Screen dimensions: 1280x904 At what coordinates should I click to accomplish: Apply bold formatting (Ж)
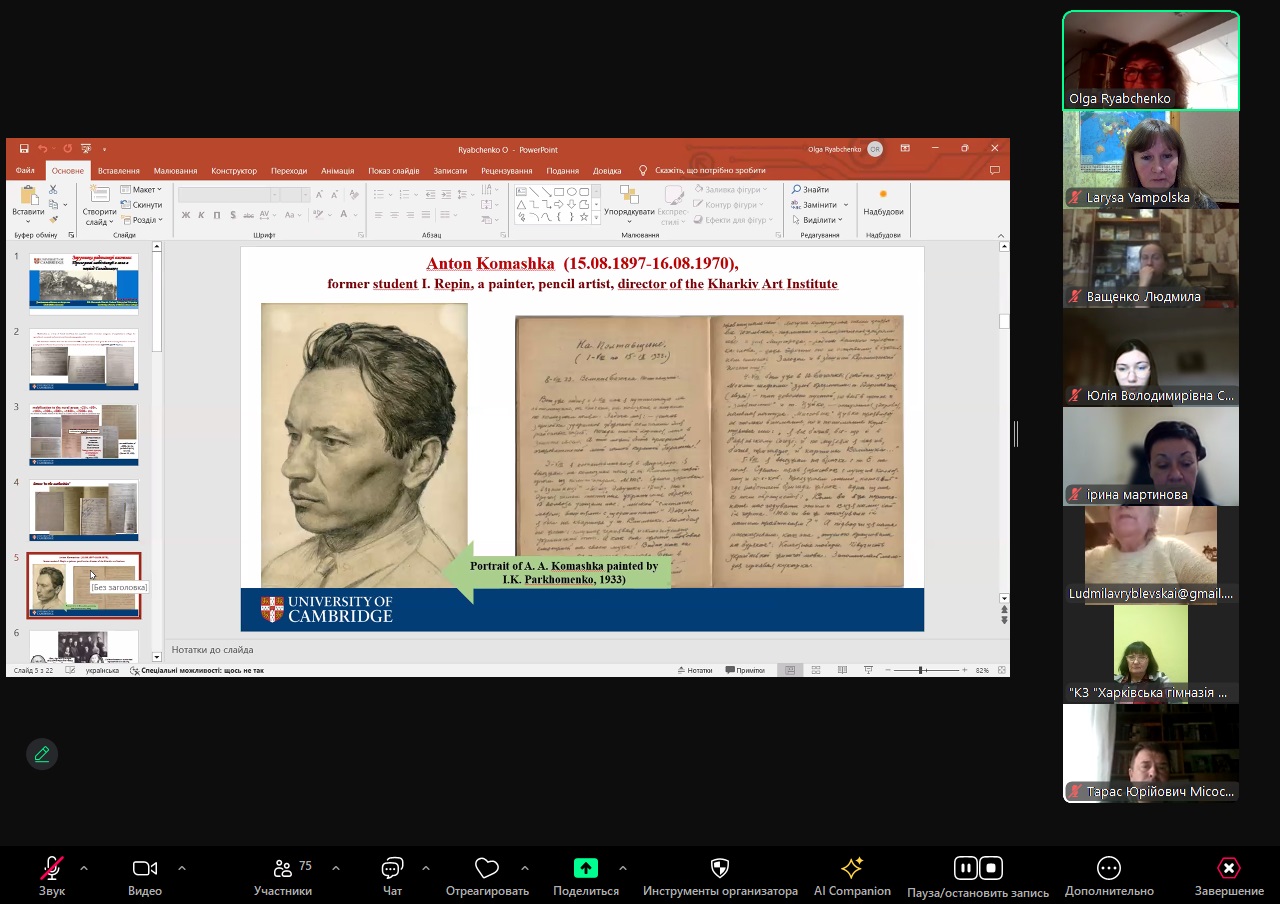(186, 215)
